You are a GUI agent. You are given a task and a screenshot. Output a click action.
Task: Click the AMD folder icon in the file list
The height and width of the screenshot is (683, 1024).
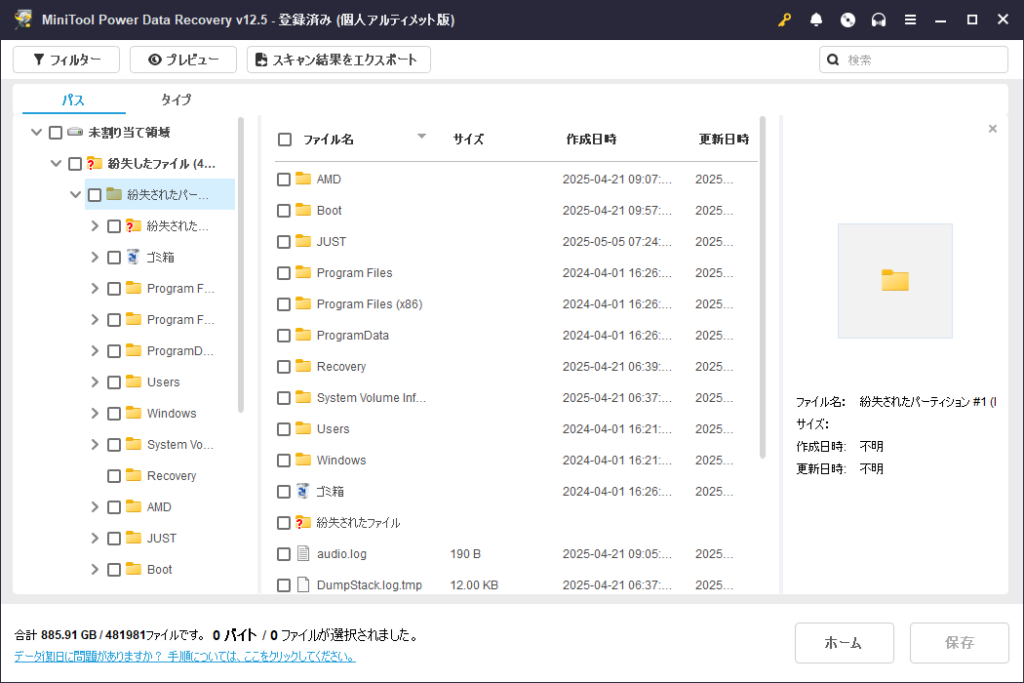pyautogui.click(x=303, y=178)
